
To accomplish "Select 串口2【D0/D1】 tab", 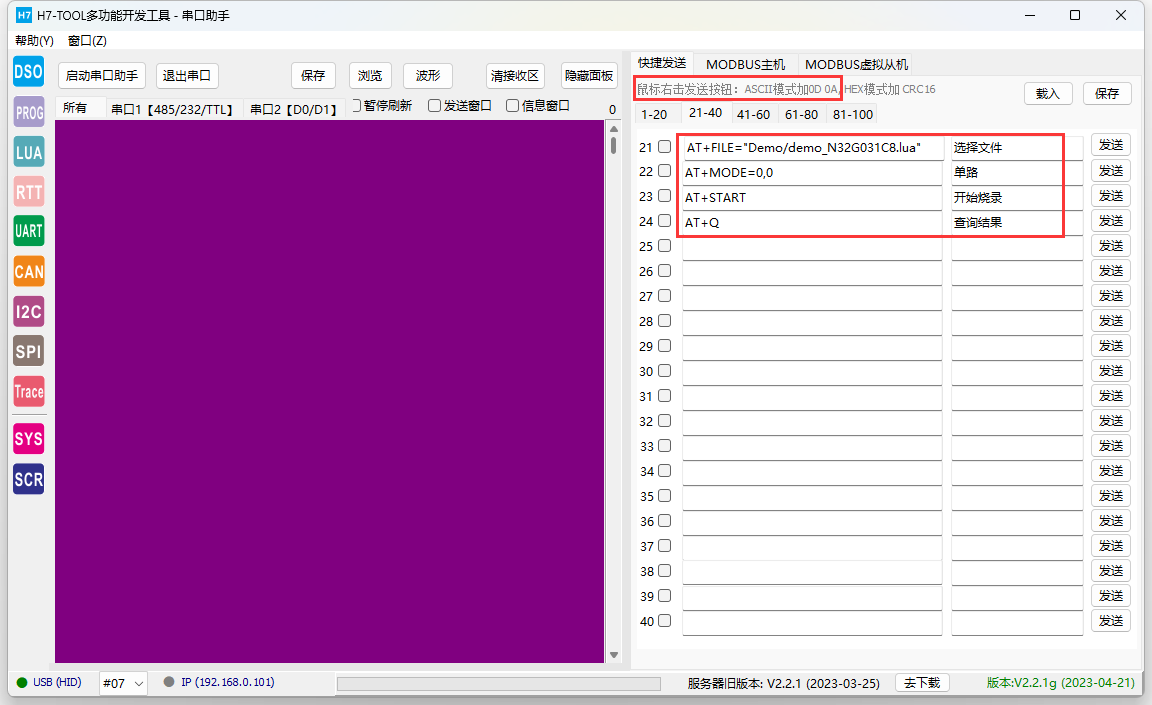I will coord(293,109).
